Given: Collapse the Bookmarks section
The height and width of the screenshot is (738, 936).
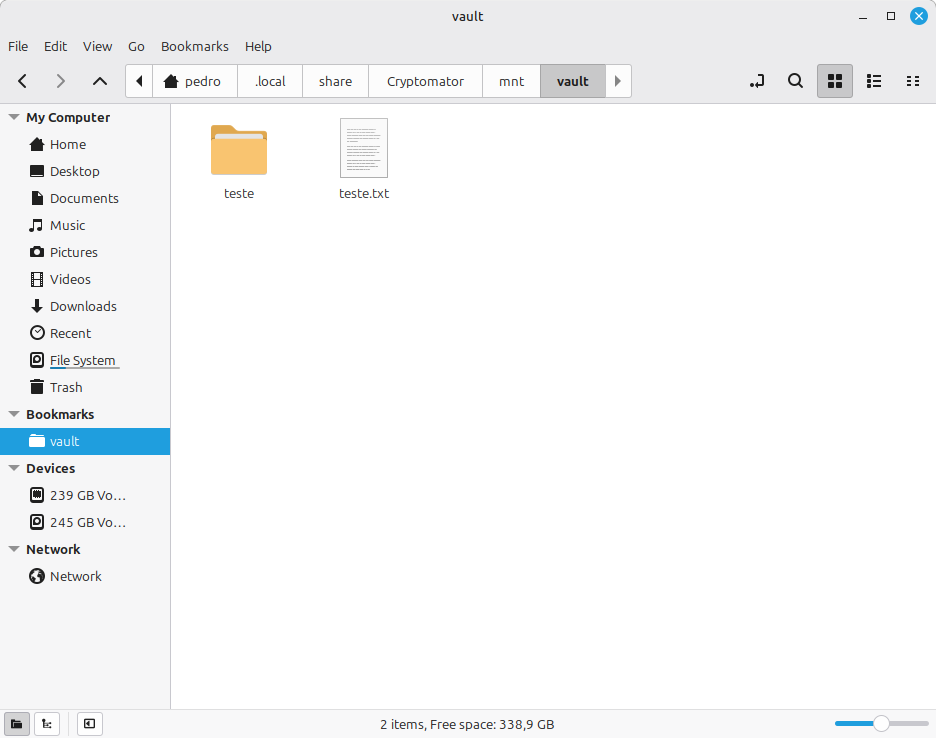Looking at the screenshot, I should click(14, 414).
